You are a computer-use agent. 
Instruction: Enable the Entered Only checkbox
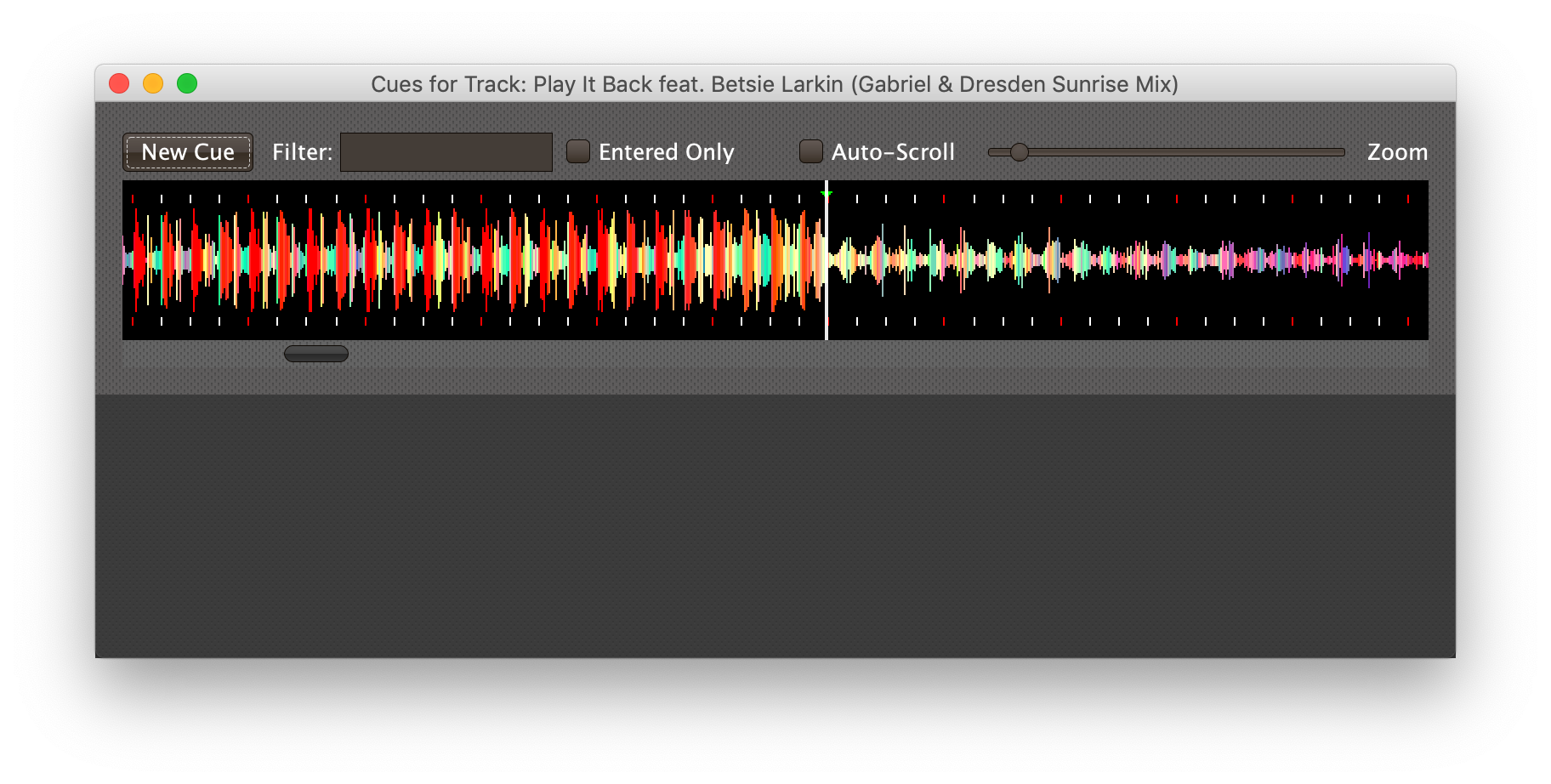(x=578, y=152)
